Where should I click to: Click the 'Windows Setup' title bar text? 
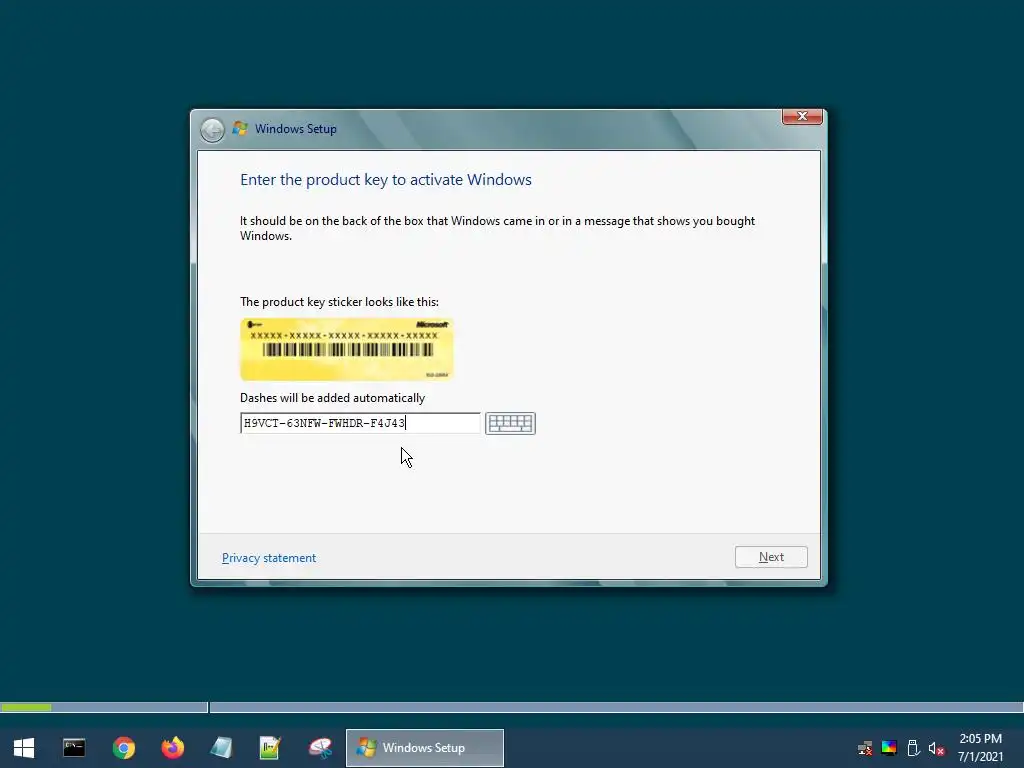(295, 129)
